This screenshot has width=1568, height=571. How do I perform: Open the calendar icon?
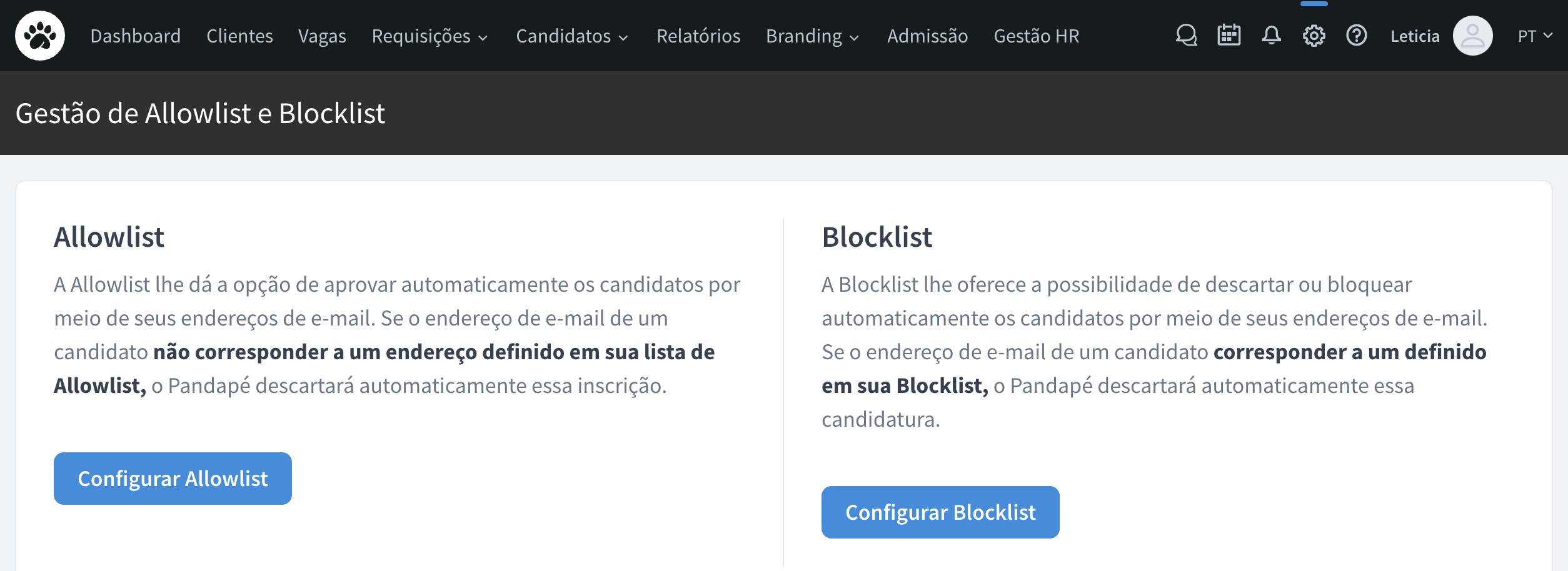pyautogui.click(x=1229, y=36)
